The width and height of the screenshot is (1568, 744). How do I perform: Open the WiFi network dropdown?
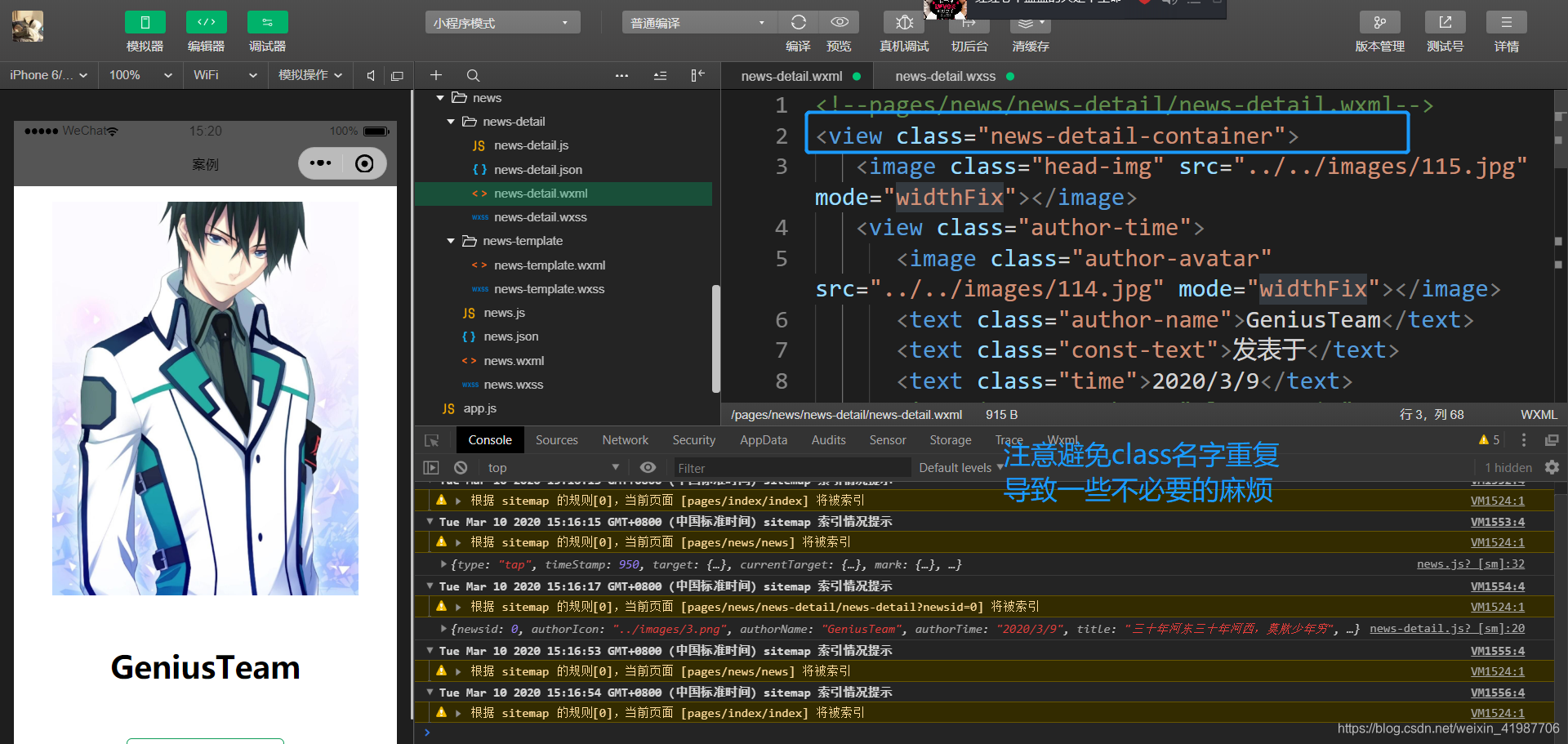[225, 75]
